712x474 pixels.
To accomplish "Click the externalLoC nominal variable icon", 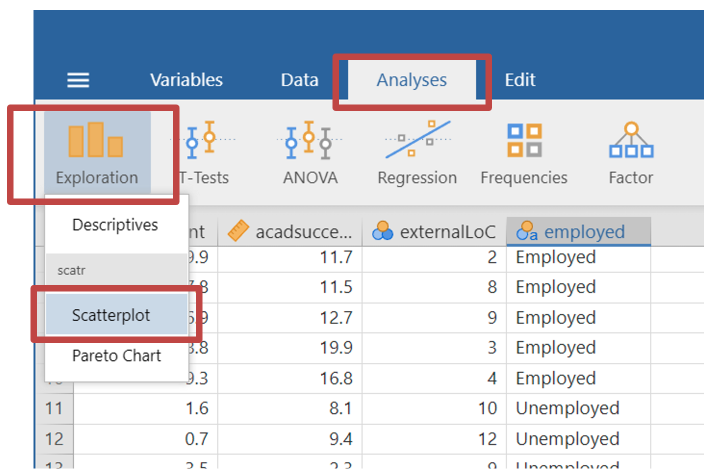I will pos(382,232).
